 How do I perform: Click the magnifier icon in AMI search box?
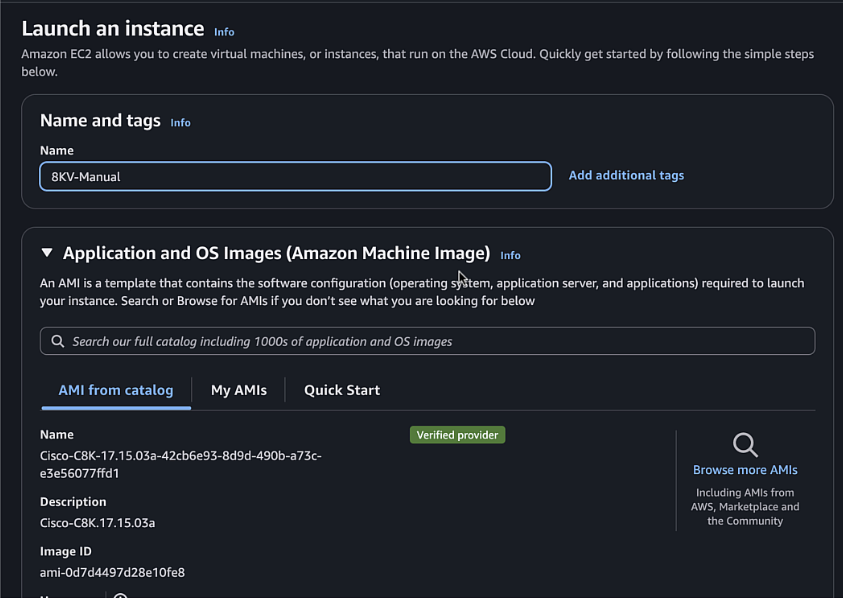[x=58, y=341]
